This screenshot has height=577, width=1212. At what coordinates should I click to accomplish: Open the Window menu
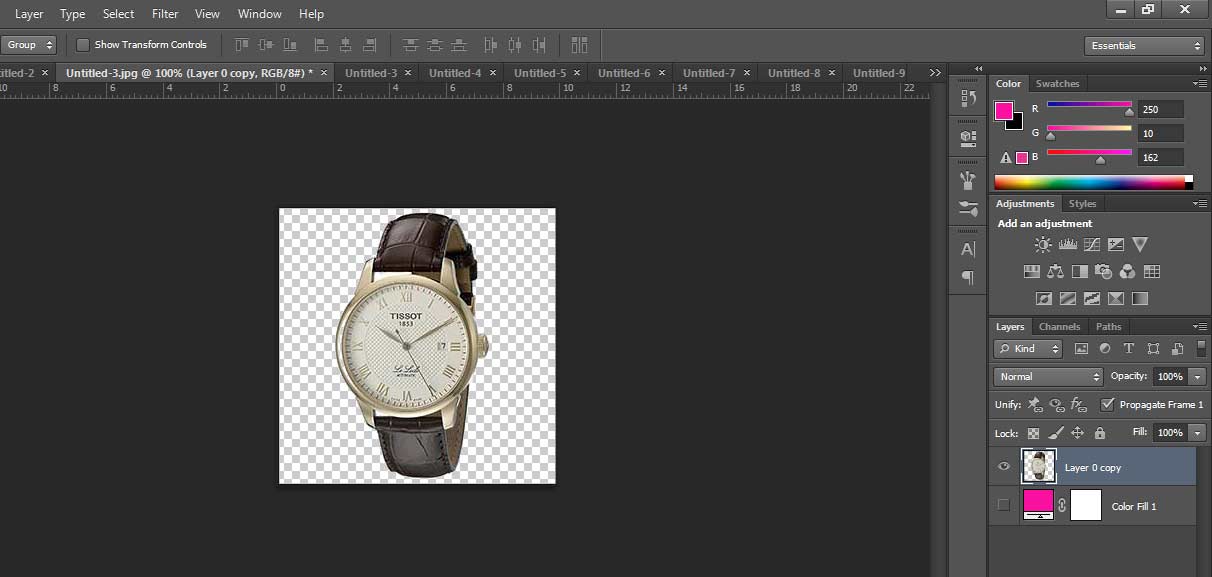pos(259,14)
